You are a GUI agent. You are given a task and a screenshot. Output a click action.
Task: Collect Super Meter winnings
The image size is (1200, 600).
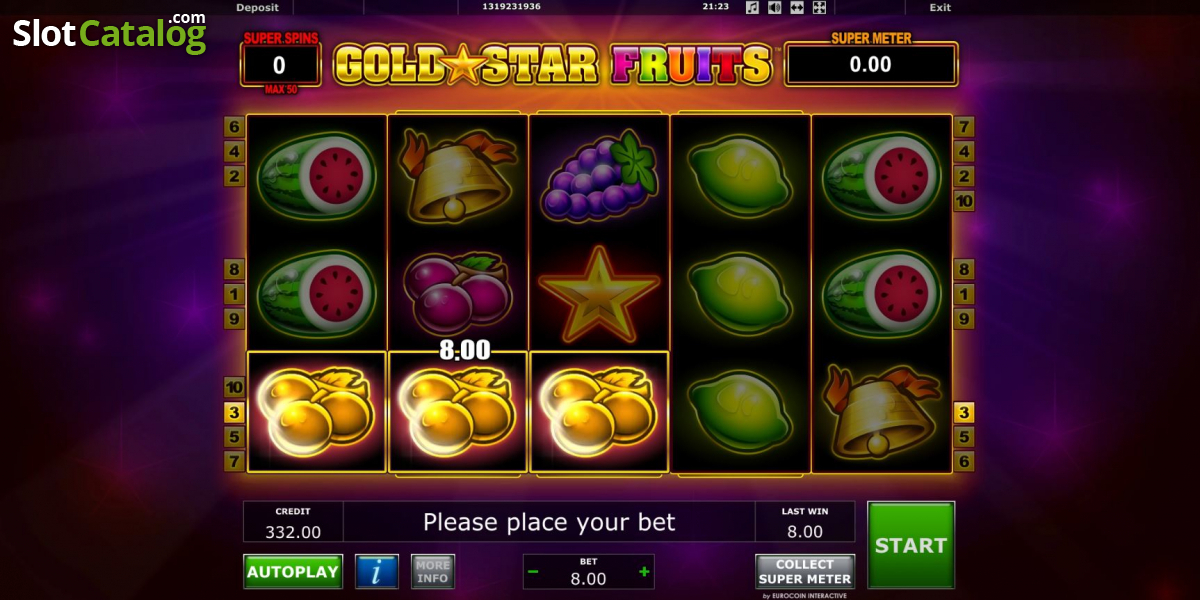tap(805, 571)
